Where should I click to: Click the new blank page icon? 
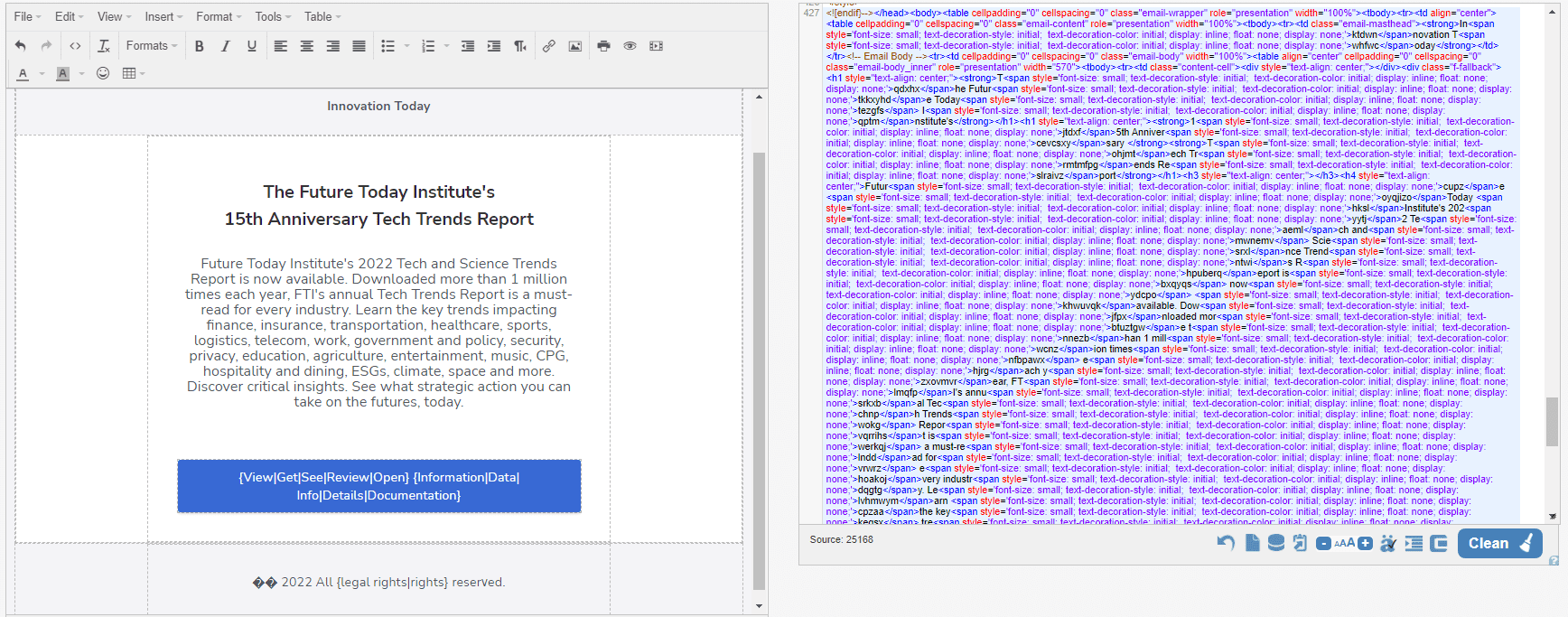tap(1252, 543)
